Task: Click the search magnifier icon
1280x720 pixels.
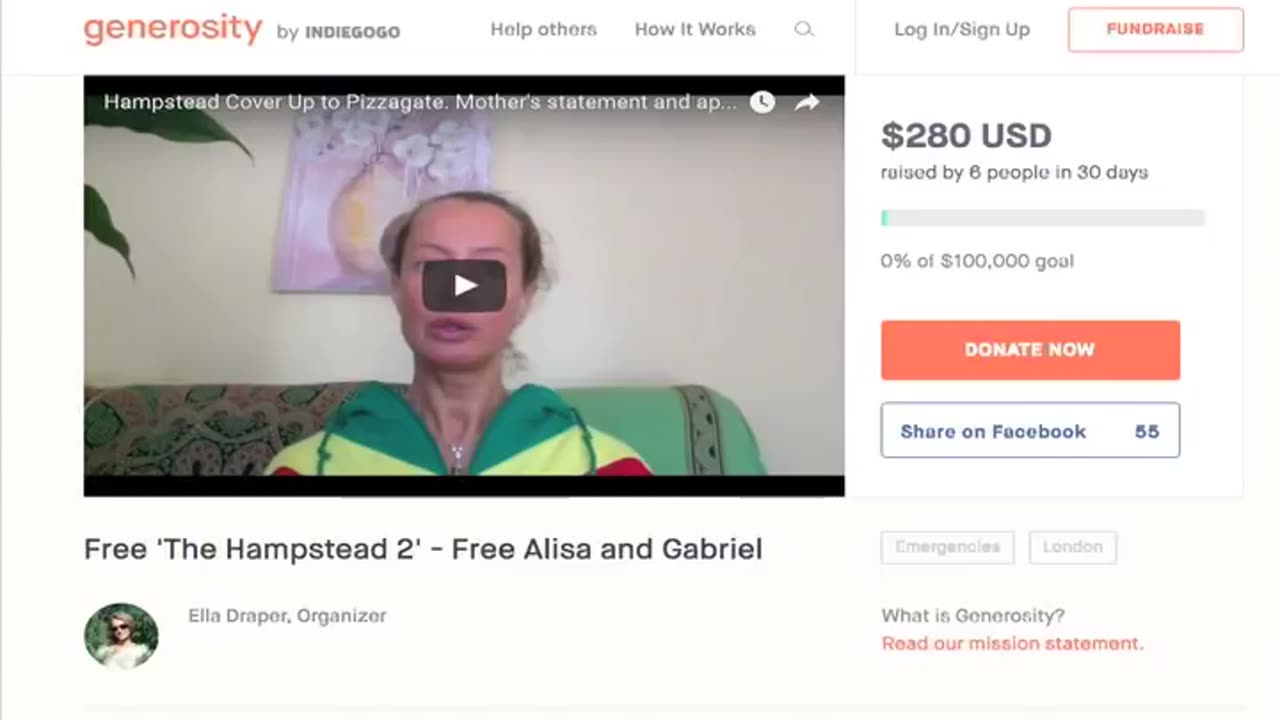Action: tap(804, 29)
